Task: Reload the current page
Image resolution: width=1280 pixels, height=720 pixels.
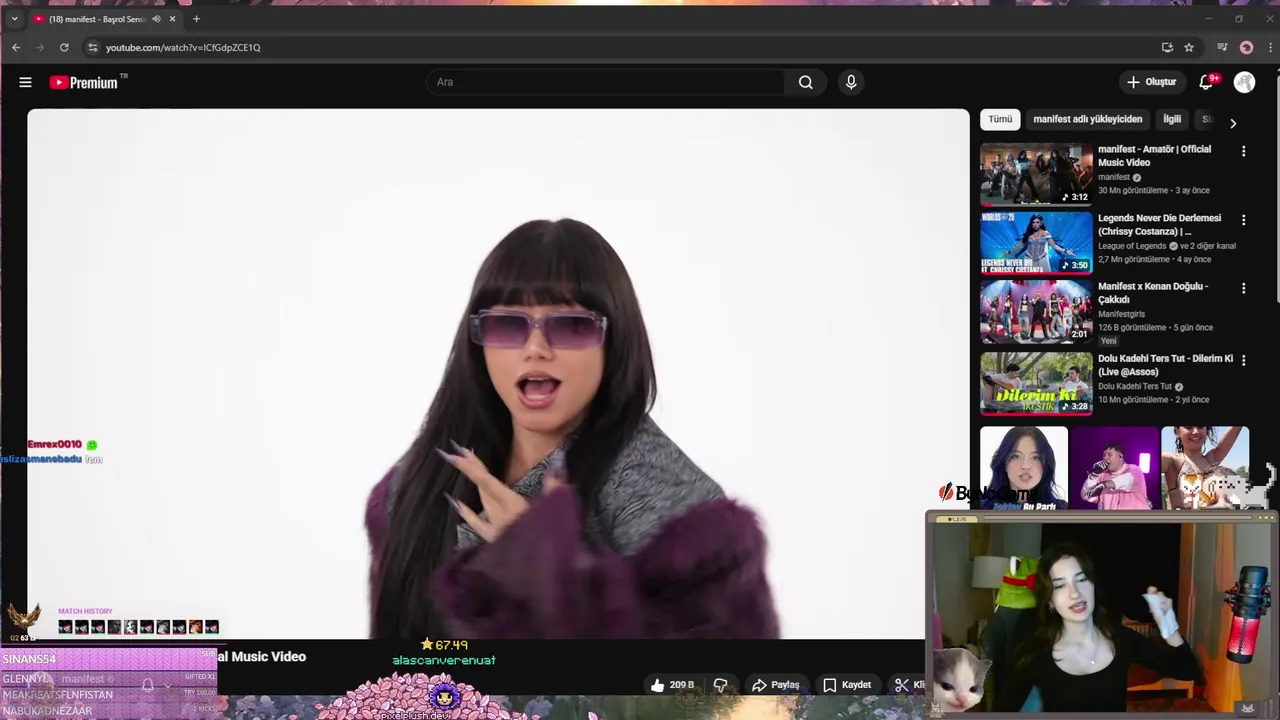Action: [64, 47]
